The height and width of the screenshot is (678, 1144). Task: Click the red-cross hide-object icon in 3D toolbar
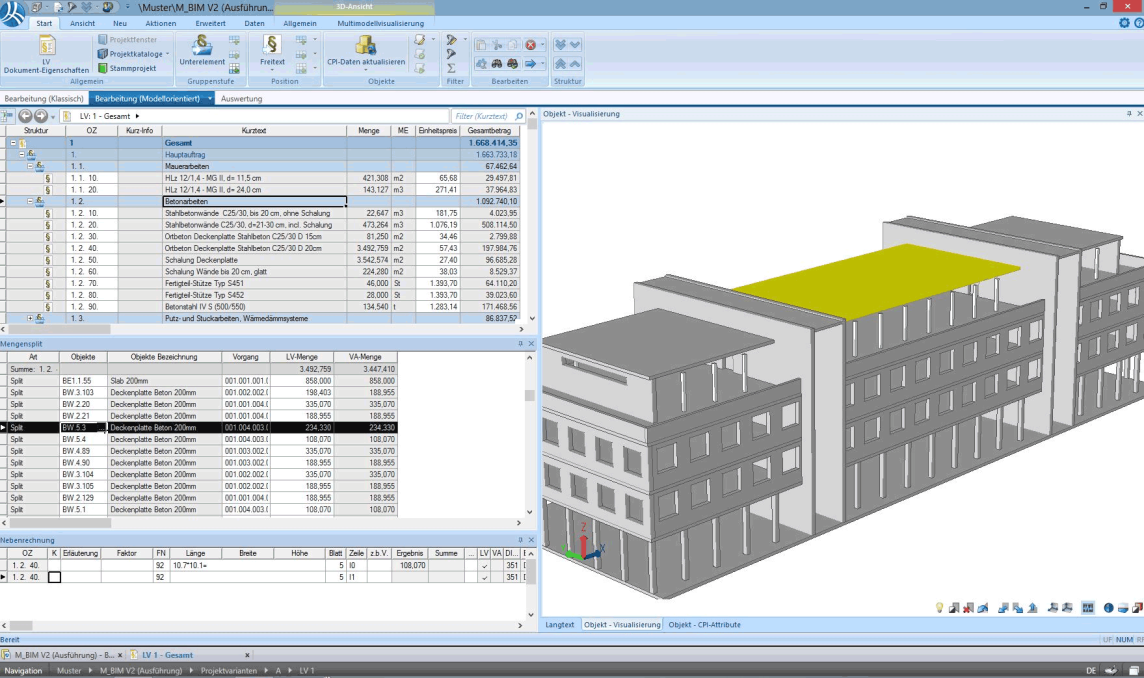968,607
